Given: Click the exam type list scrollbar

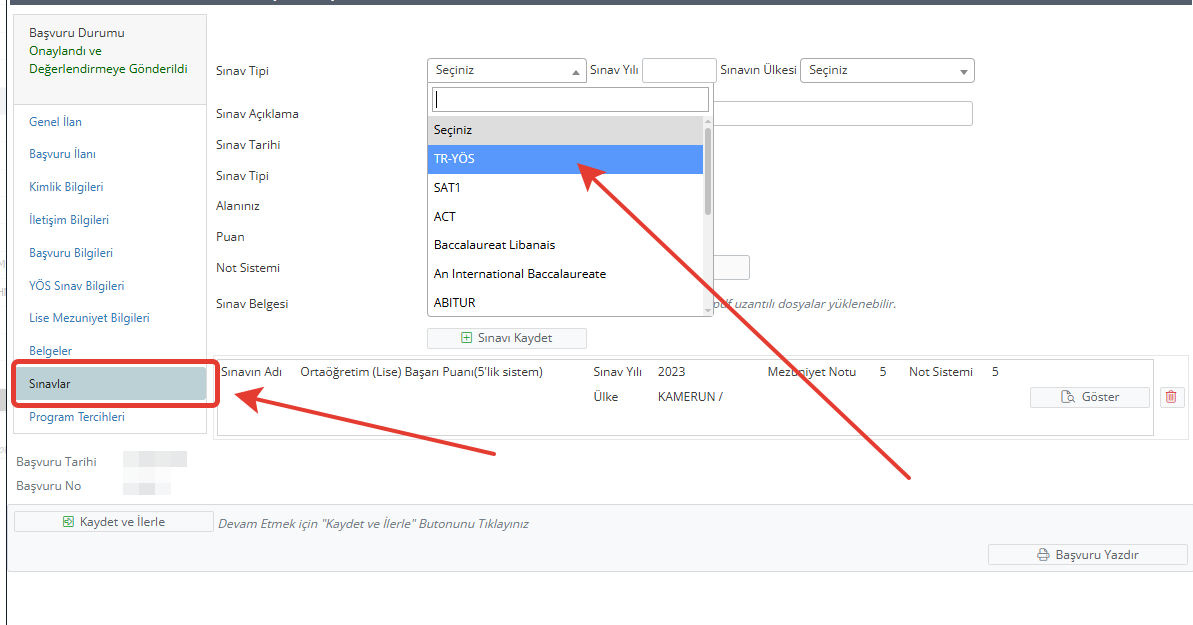Looking at the screenshot, I should 708,170.
